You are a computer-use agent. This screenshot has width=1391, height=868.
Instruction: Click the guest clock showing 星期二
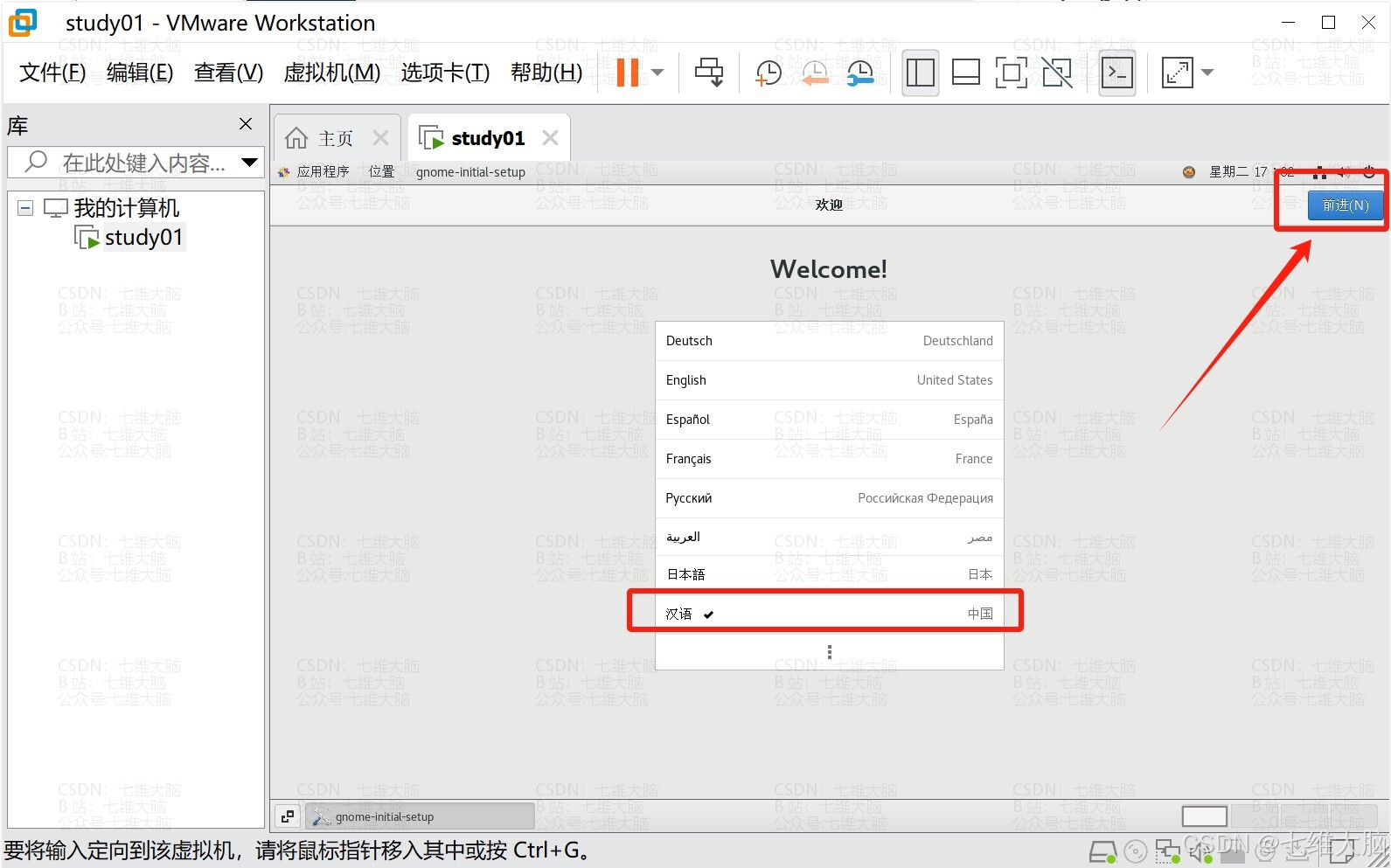click(x=1250, y=172)
